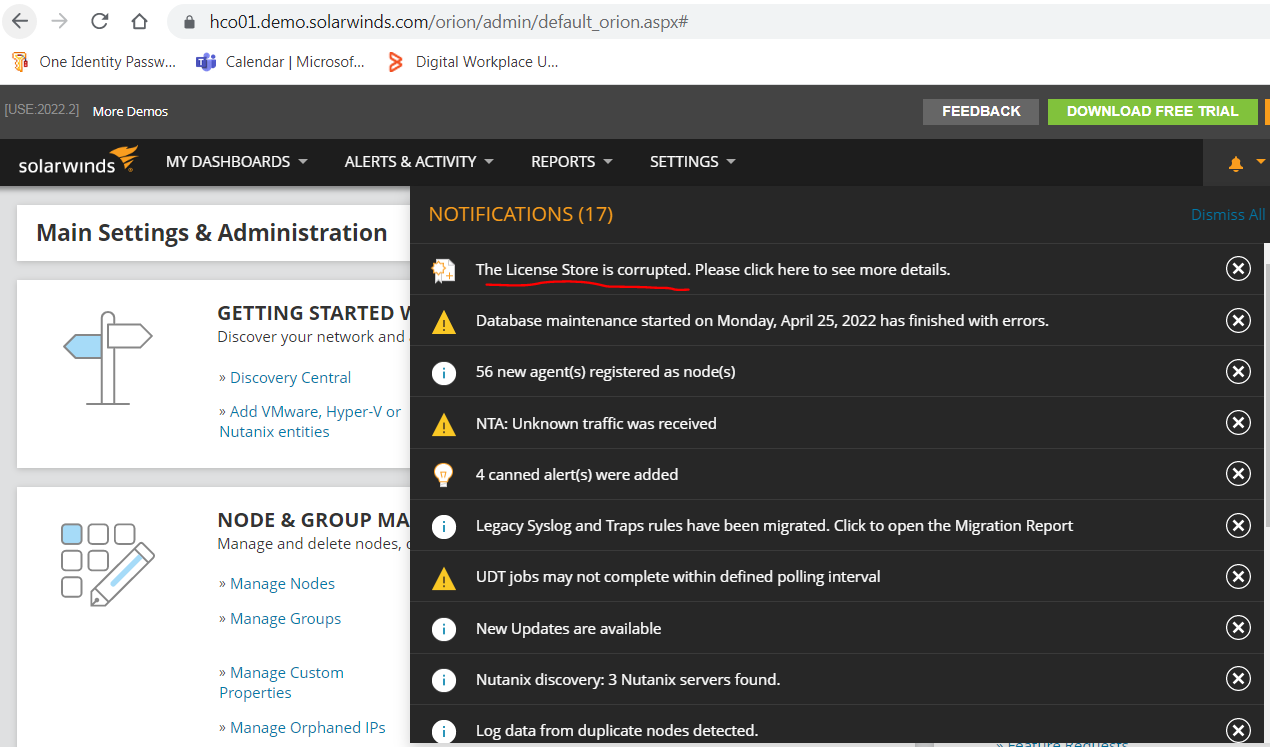Click the Manage Groups link
Image resolution: width=1270 pixels, height=747 pixels.
tap(285, 618)
